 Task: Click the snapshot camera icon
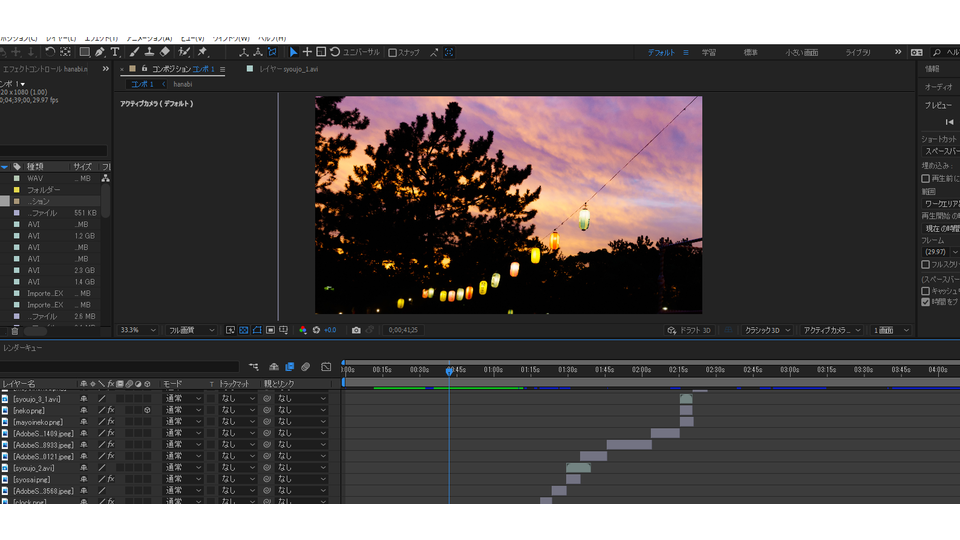point(356,330)
